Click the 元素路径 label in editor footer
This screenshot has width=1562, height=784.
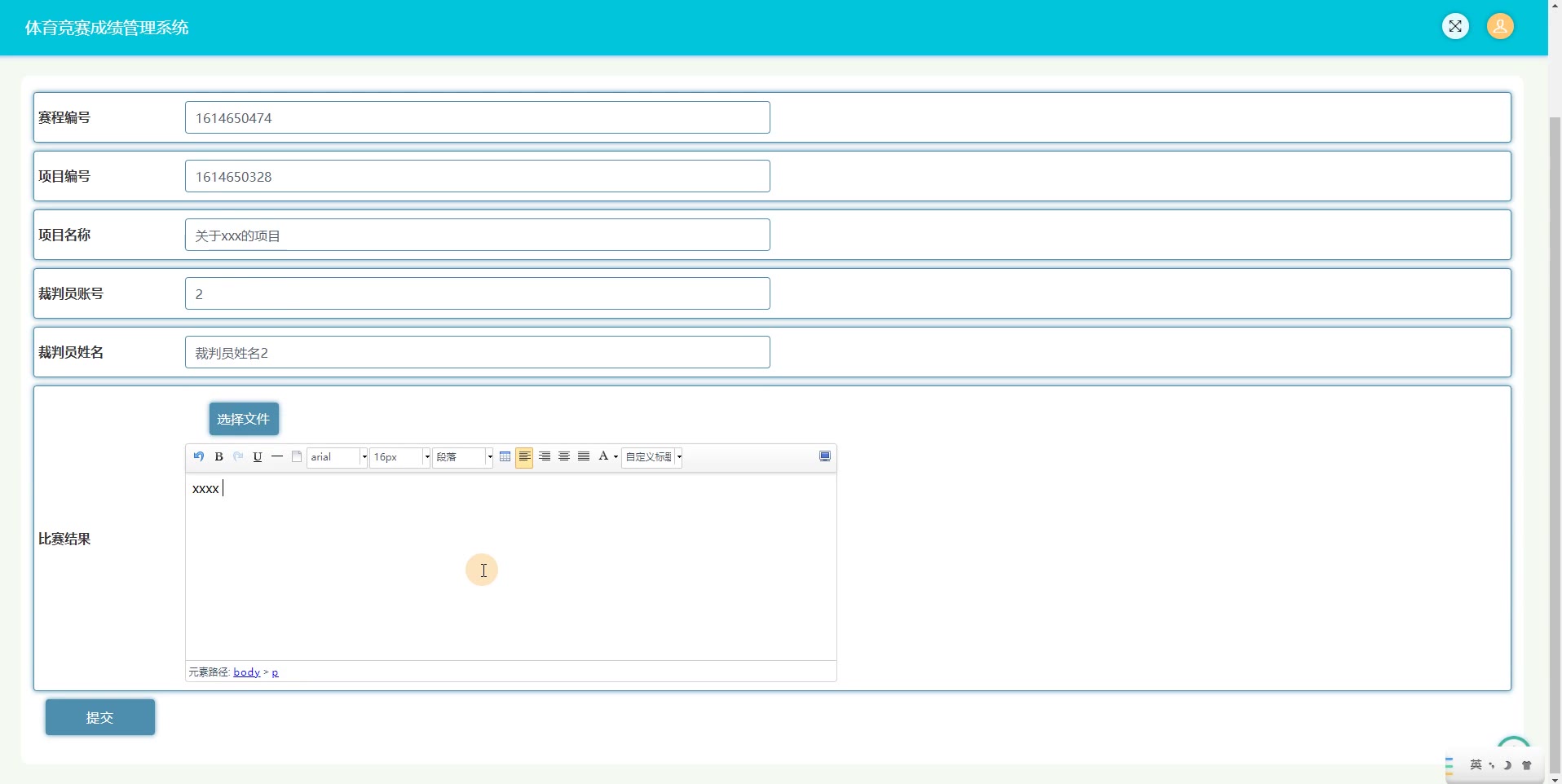click(210, 672)
